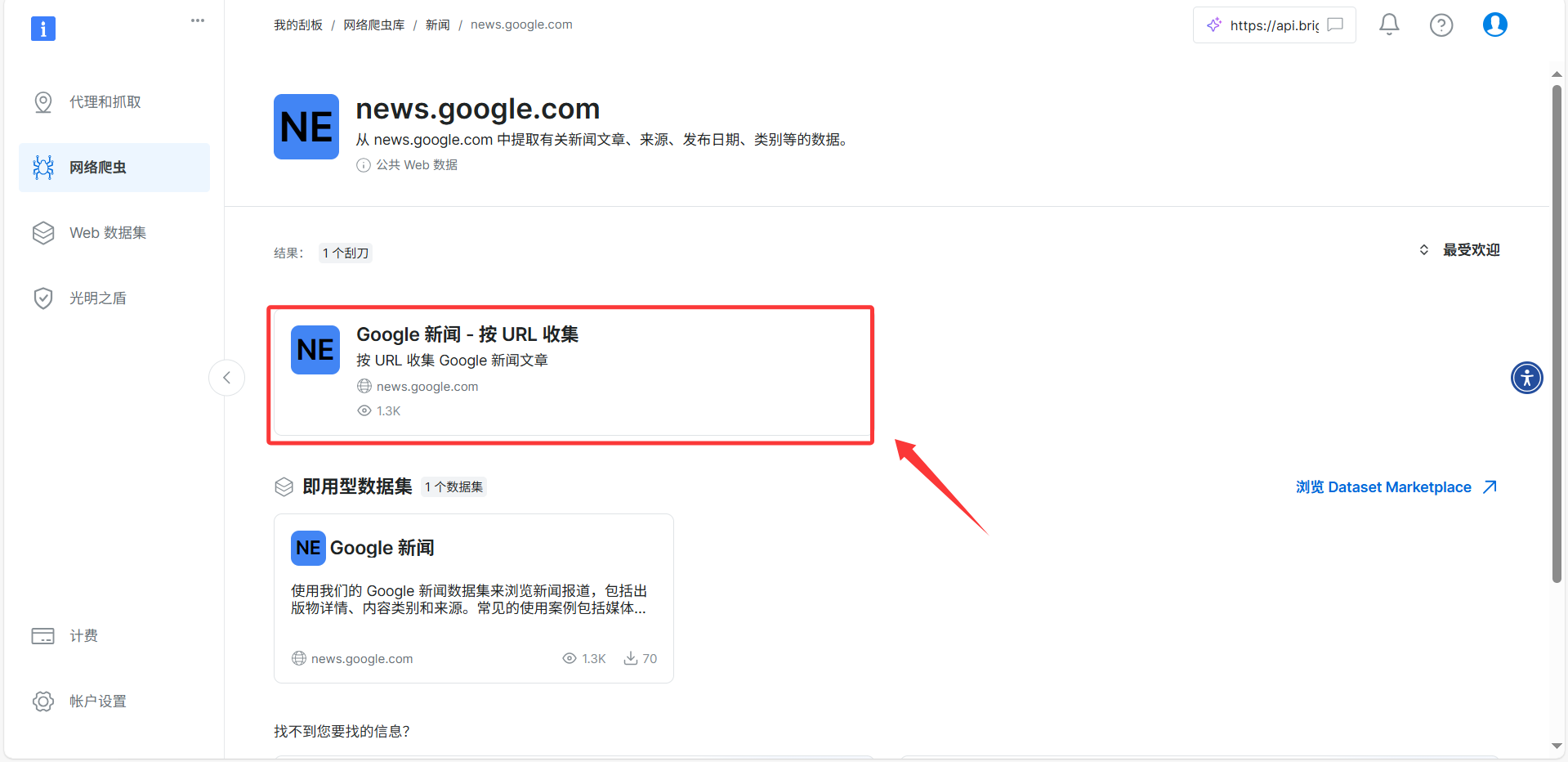The image size is (1568, 762).
Task: Open the 最受欢迎 sort dropdown
Action: click(1459, 250)
